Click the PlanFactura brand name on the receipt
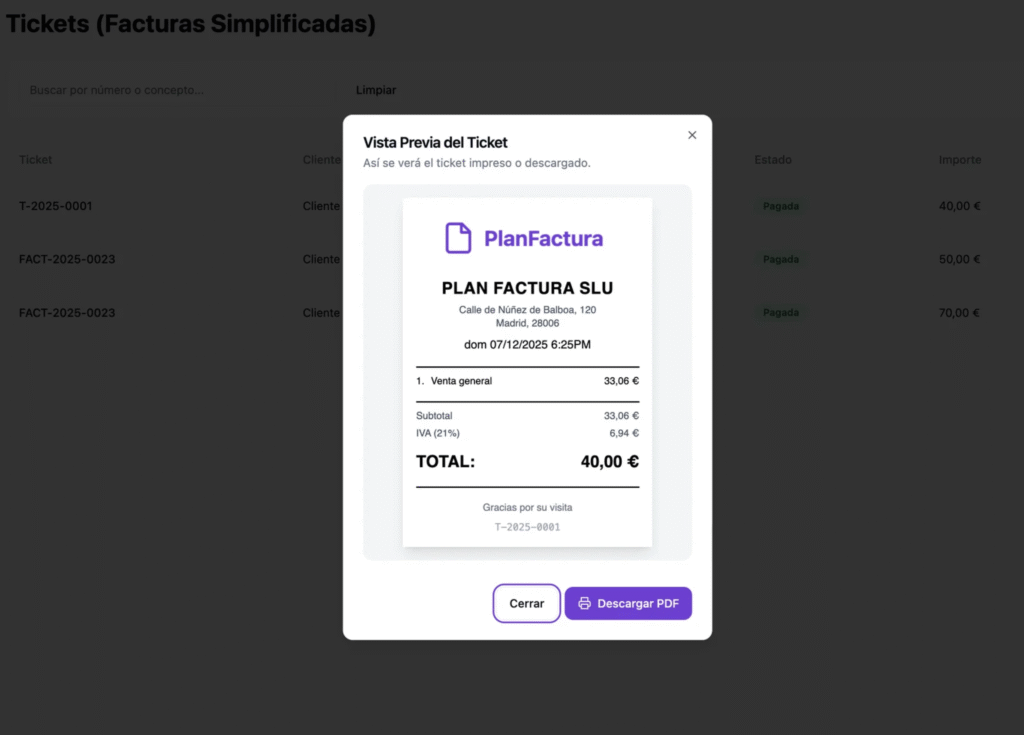 tap(543, 238)
